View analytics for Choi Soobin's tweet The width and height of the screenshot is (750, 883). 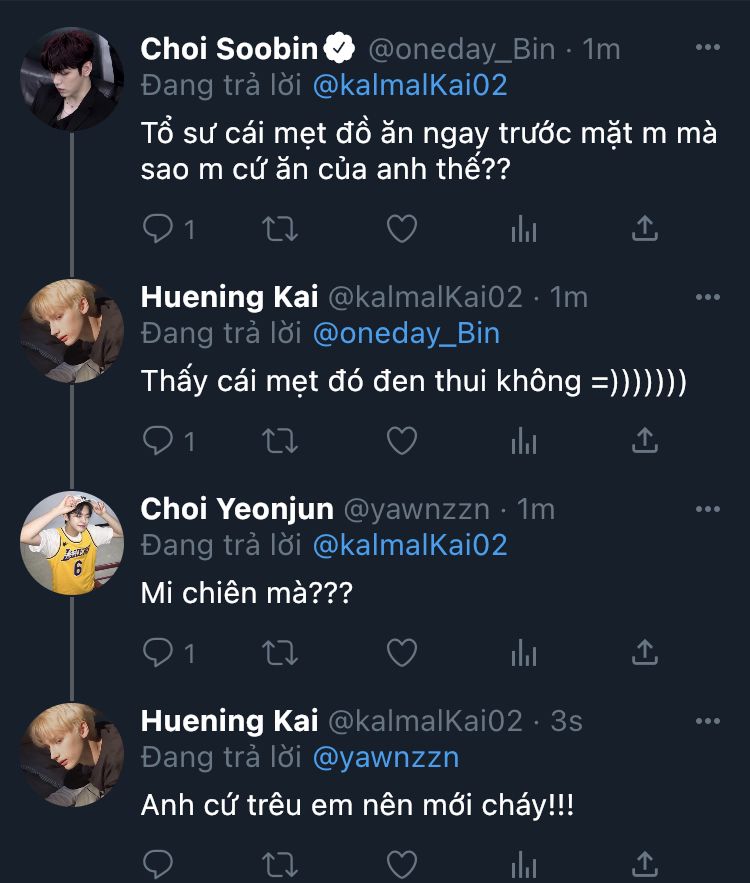523,229
